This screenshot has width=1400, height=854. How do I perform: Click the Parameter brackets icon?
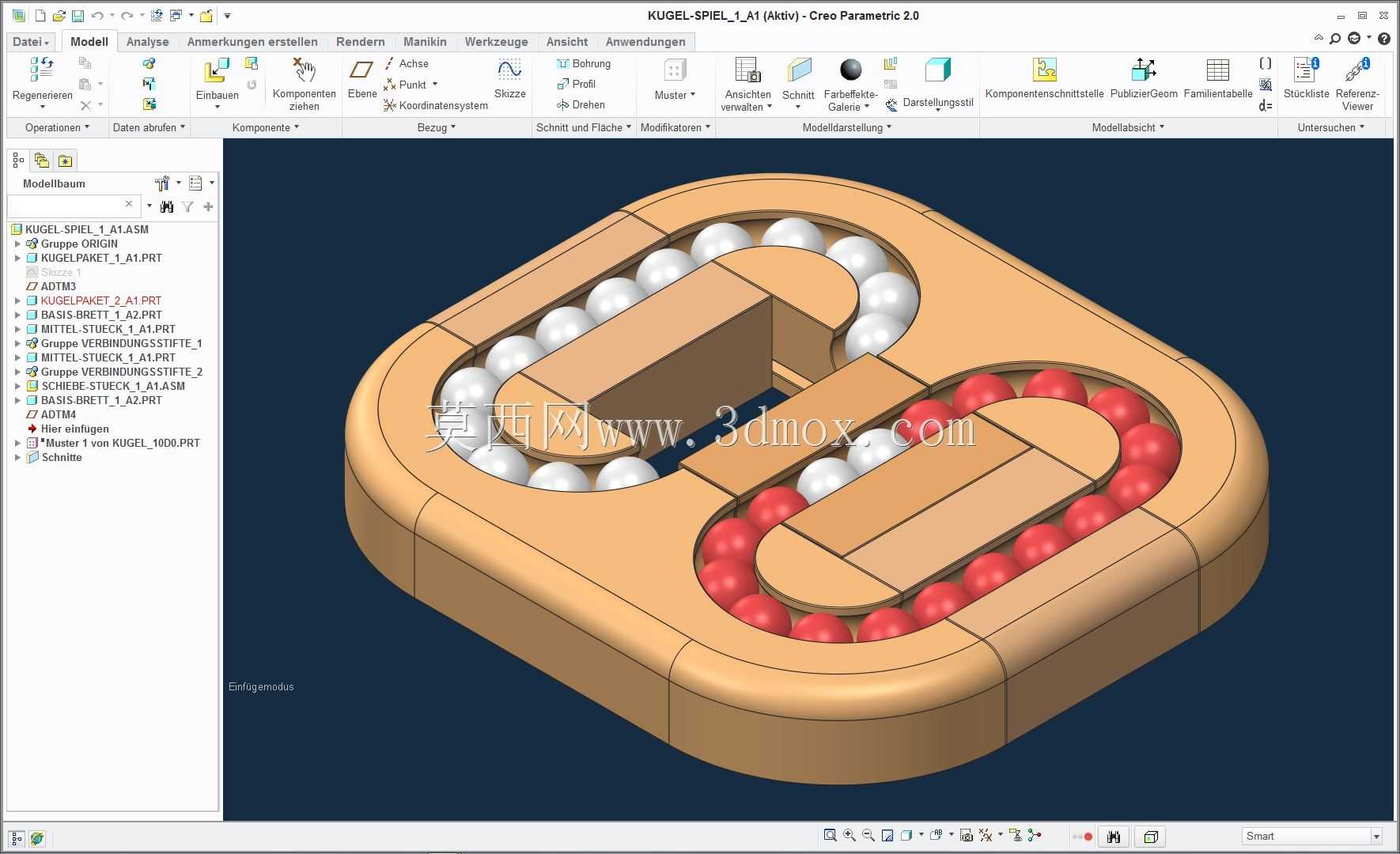[x=1266, y=63]
